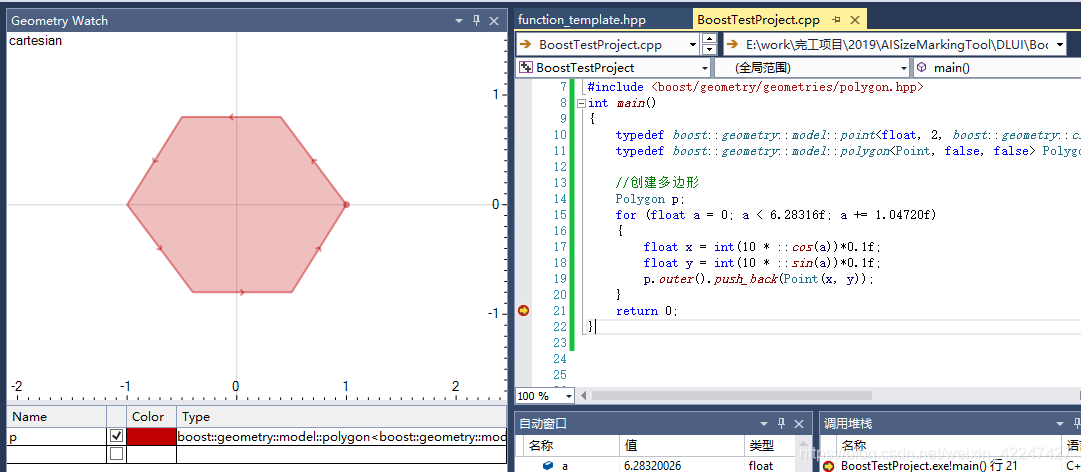1081x472 pixels.
Task: Click the 'Polygon p;' declaration on line 14
Action: tap(649, 199)
